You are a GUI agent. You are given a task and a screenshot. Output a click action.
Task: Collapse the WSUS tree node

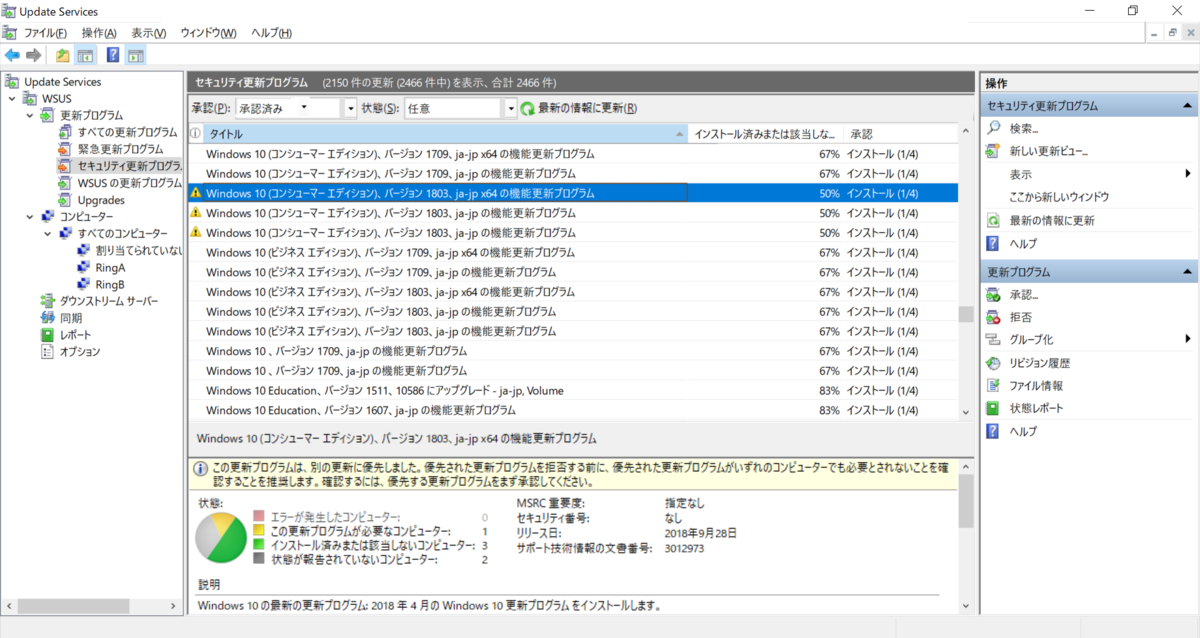12,98
